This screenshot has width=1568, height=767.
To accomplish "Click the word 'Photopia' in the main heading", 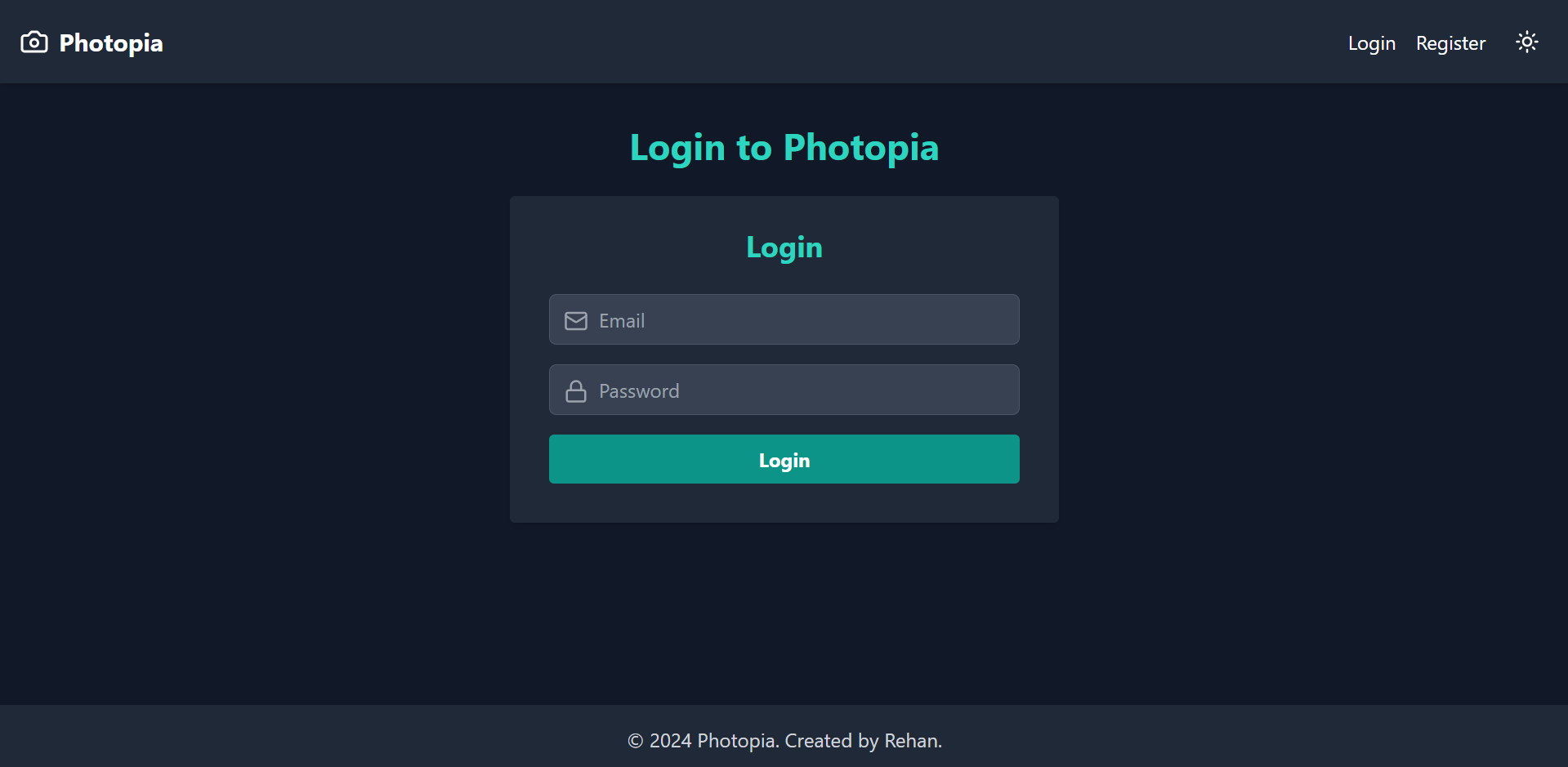I will [860, 148].
